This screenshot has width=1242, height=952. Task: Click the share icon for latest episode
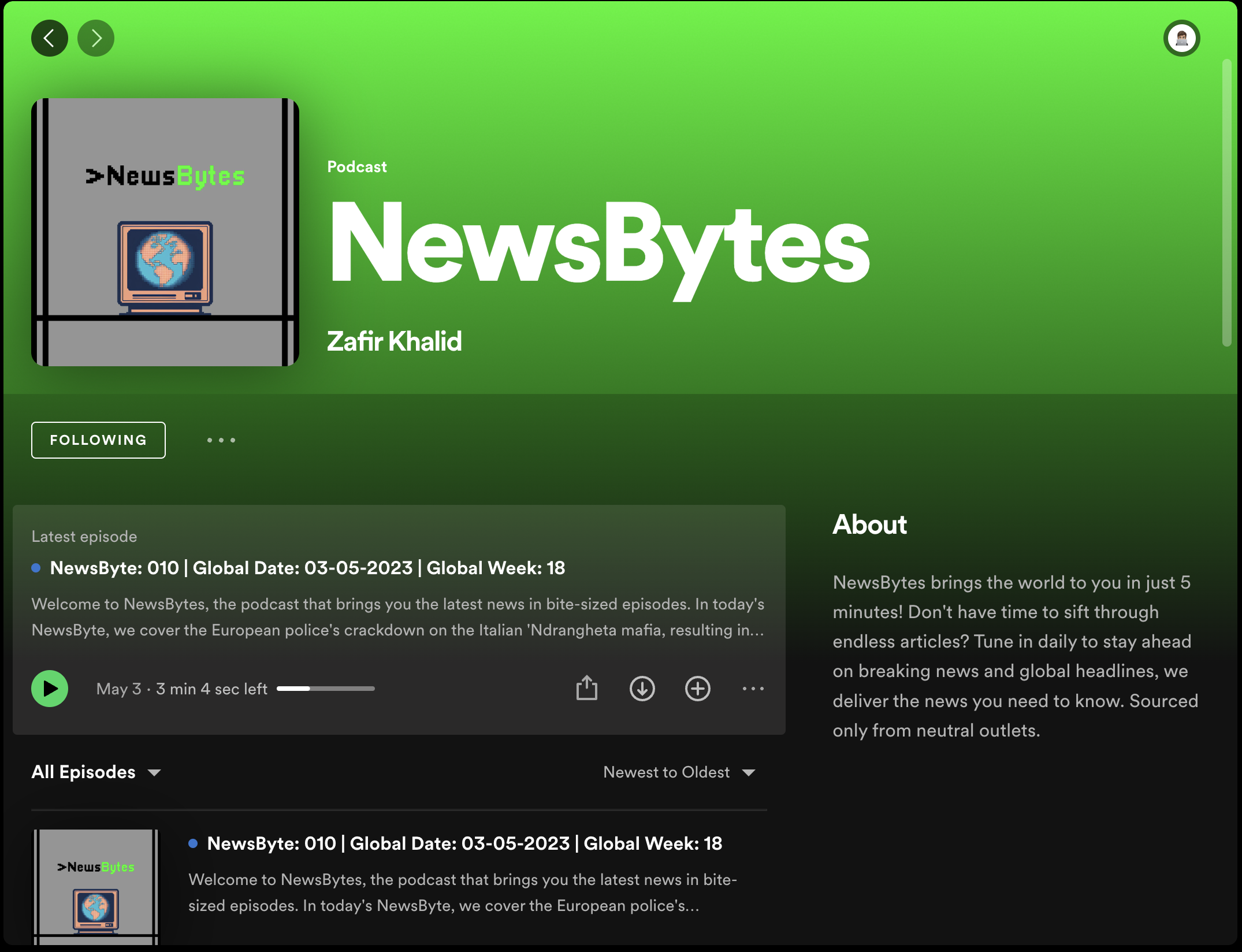[586, 688]
